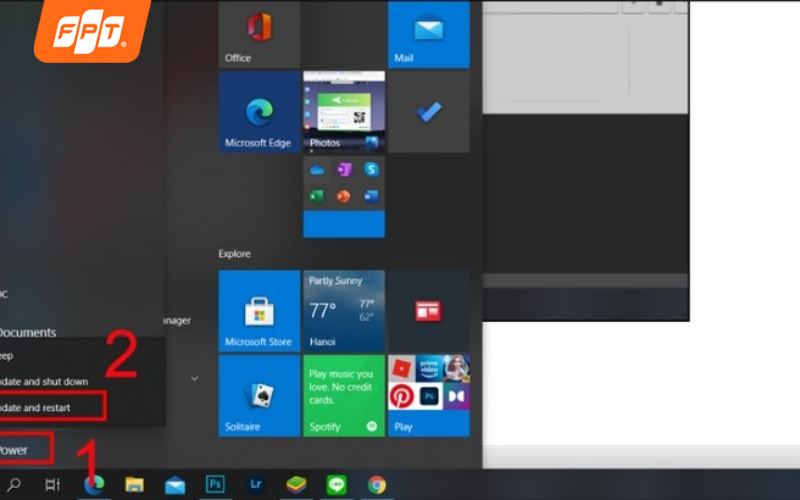Open Documents from the Start menu sidebar
Image resolution: width=800 pixels, height=500 pixels.
coord(28,333)
